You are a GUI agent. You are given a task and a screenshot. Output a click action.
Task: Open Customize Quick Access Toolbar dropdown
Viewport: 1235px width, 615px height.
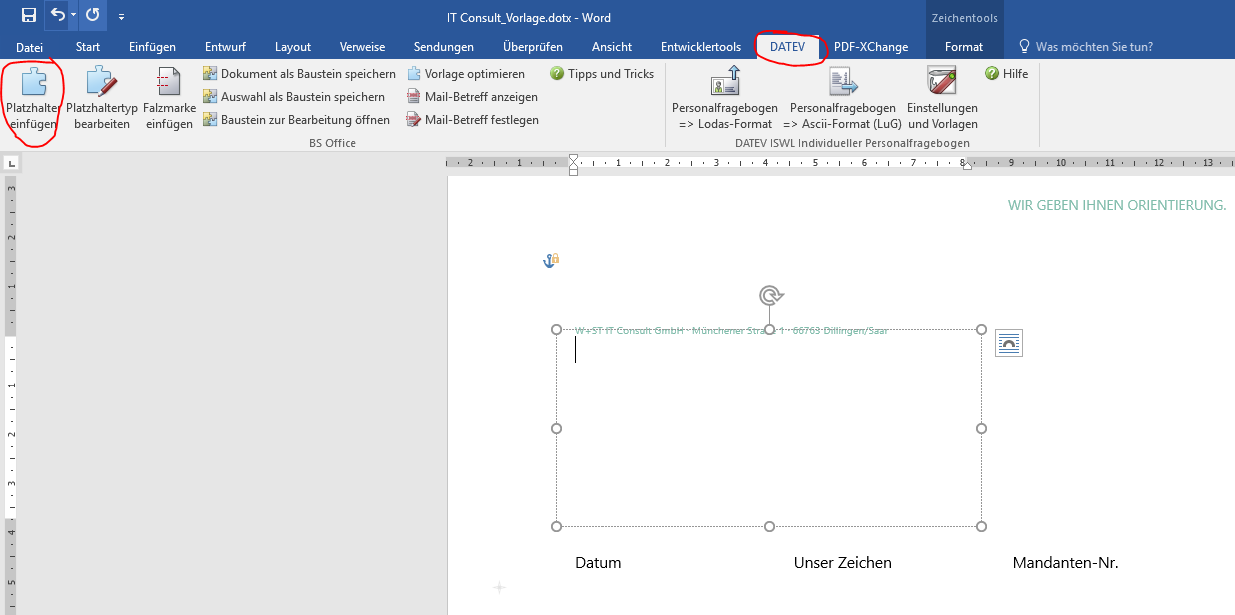[121, 17]
